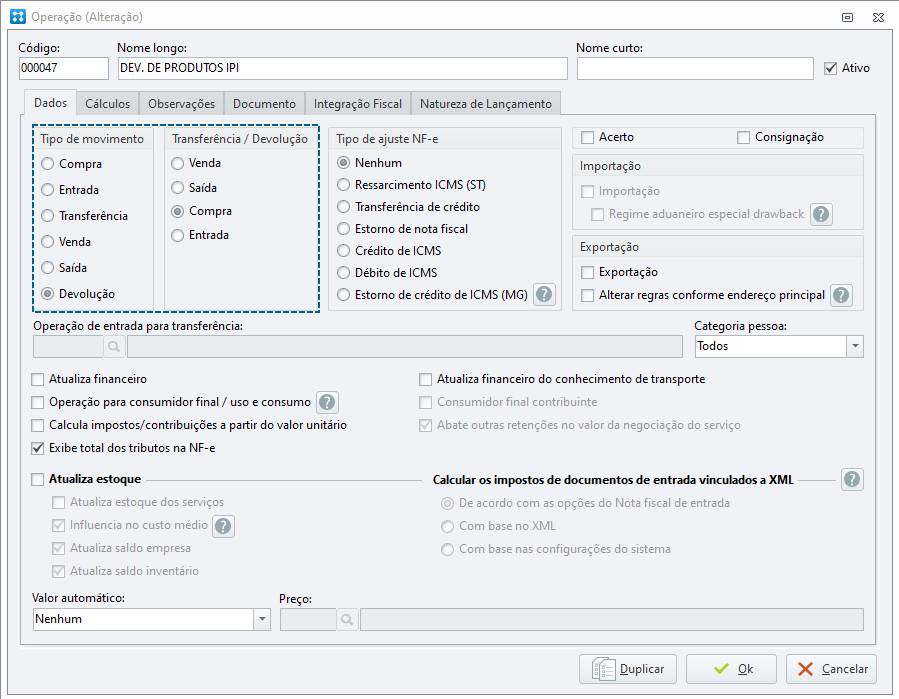Enable Calcula impostos/contribuições a partir do valor unitário
899x699 pixels.
tap(37, 425)
